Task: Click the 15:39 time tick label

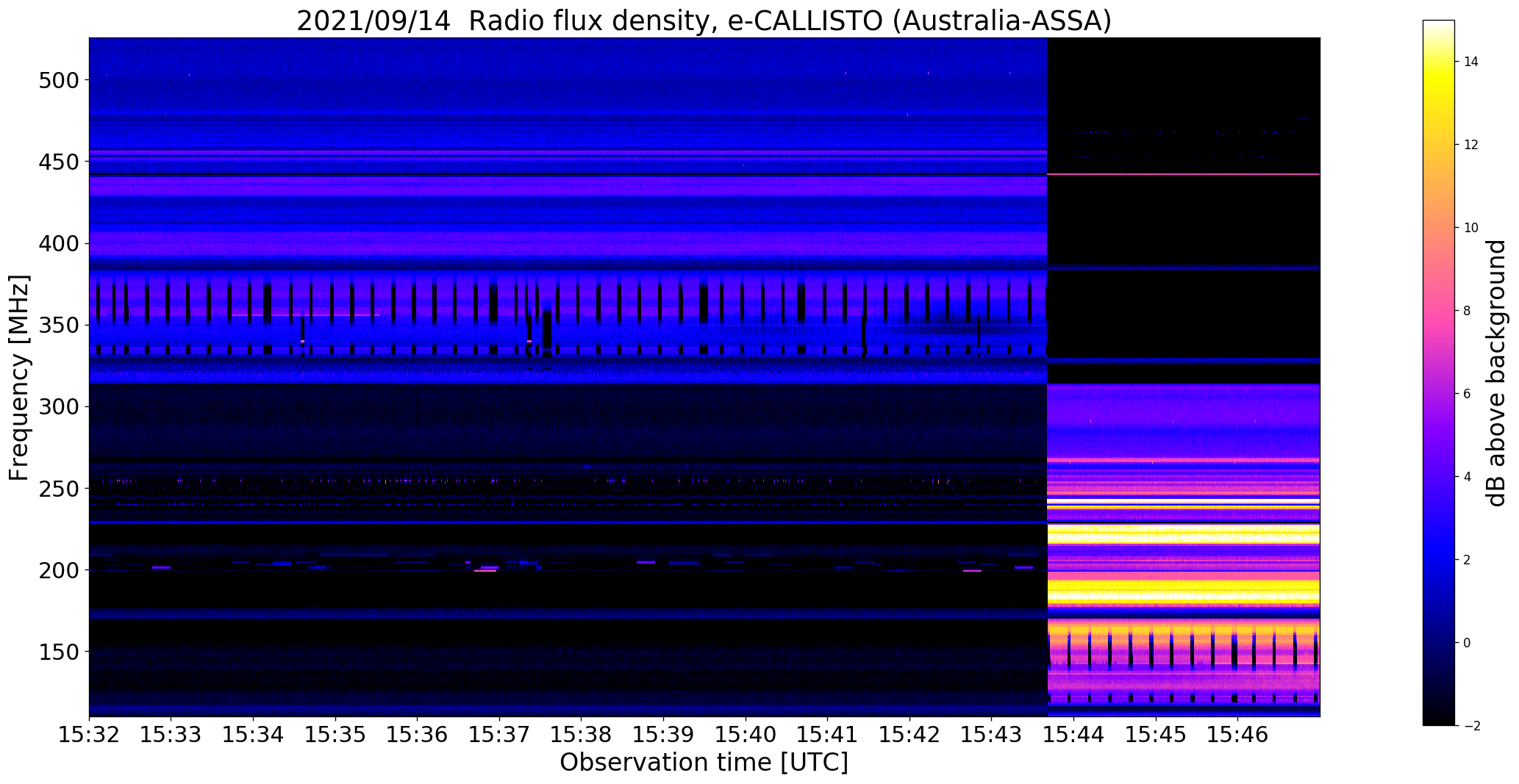Action: 664,734
